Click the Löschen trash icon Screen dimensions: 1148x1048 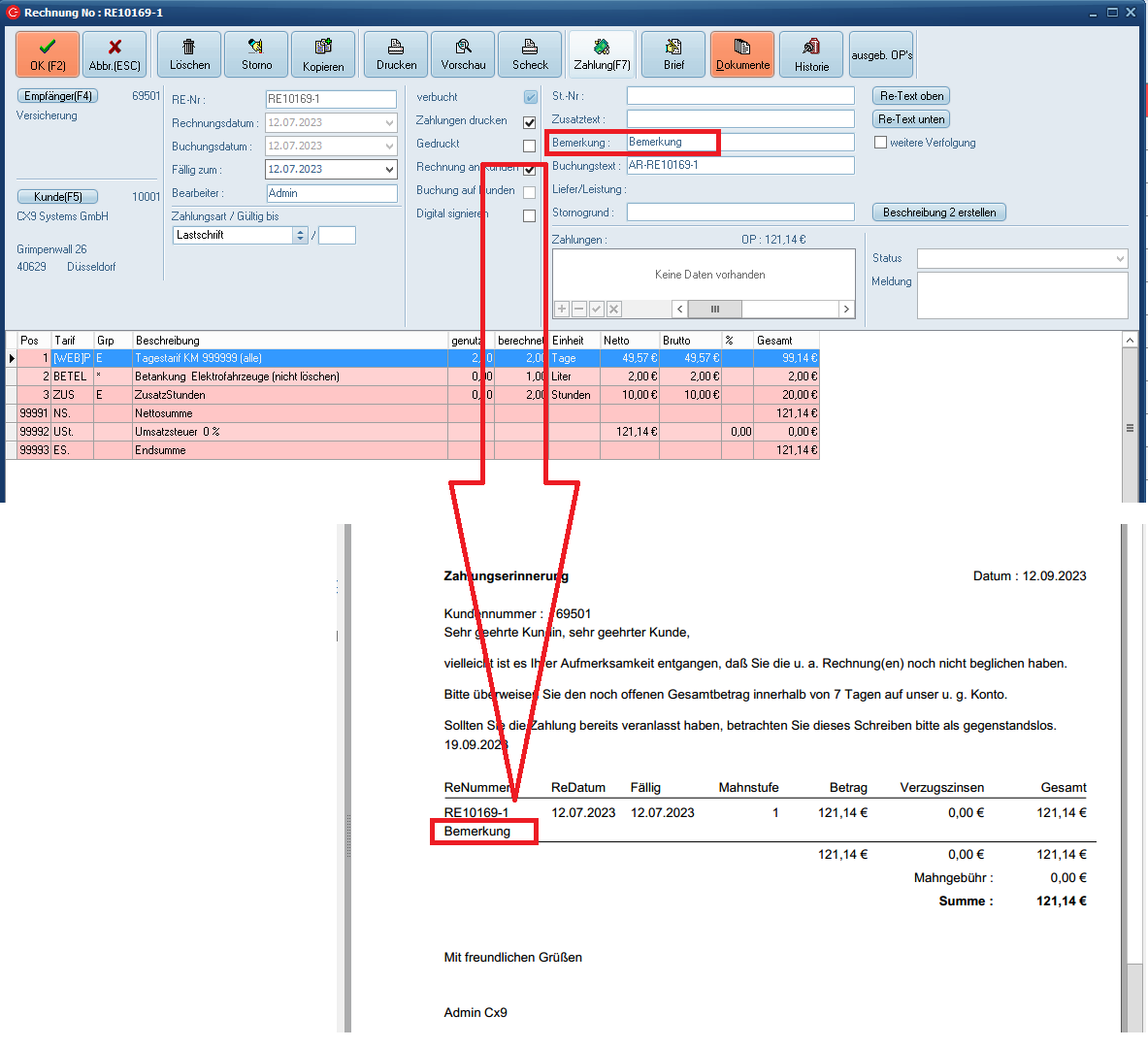point(189,54)
